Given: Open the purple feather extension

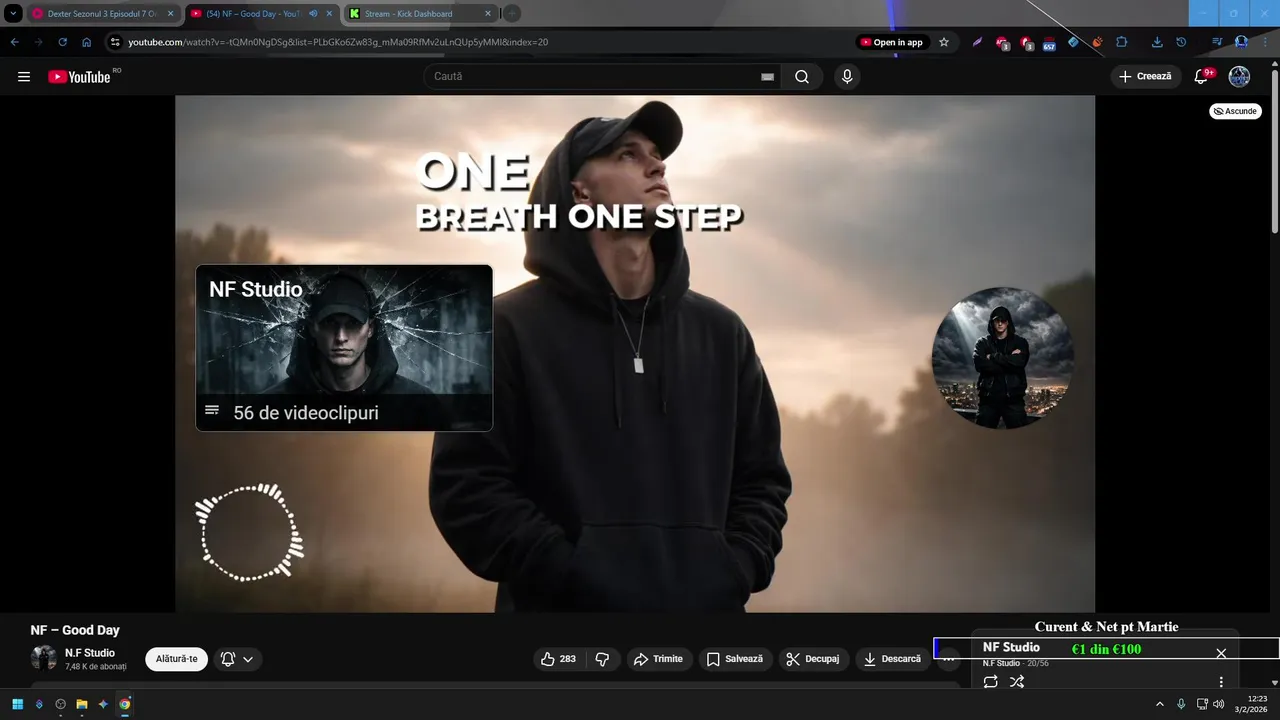Looking at the screenshot, I should [978, 42].
